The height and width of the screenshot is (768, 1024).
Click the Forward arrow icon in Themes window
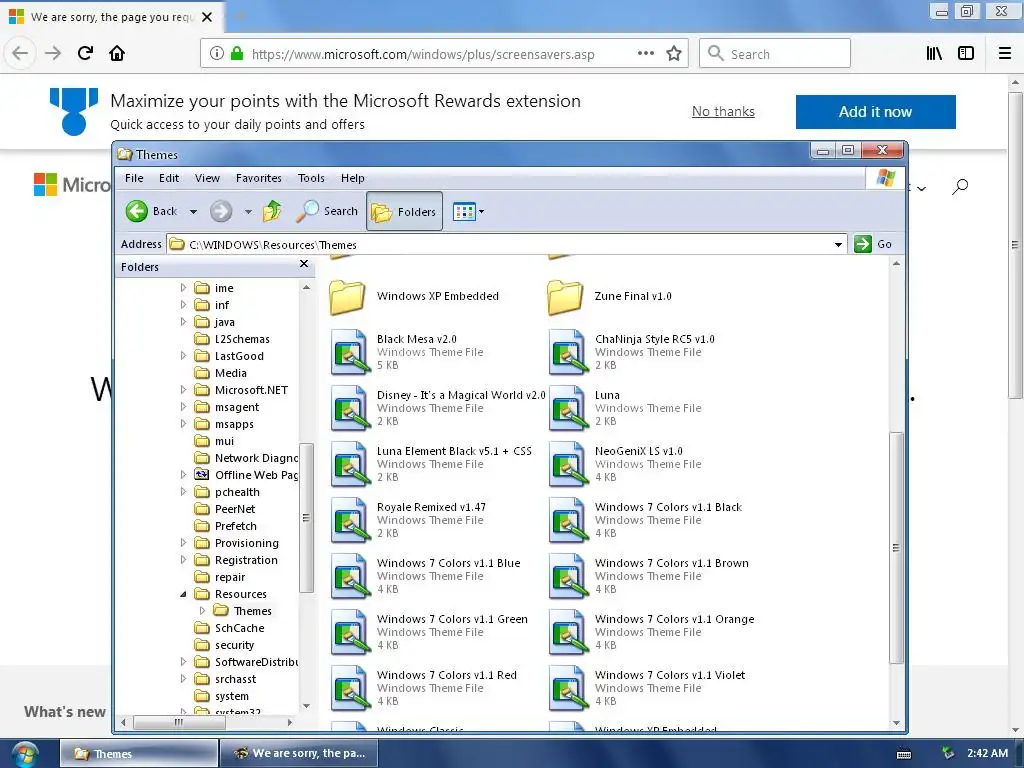[x=221, y=211]
